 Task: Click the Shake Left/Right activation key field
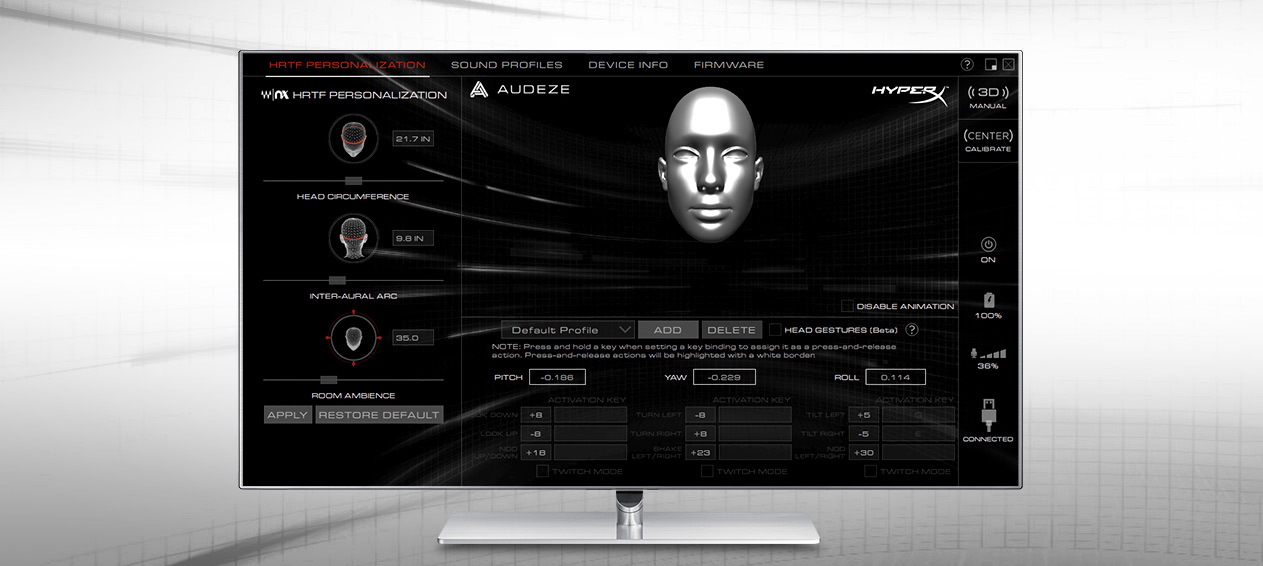coord(755,453)
